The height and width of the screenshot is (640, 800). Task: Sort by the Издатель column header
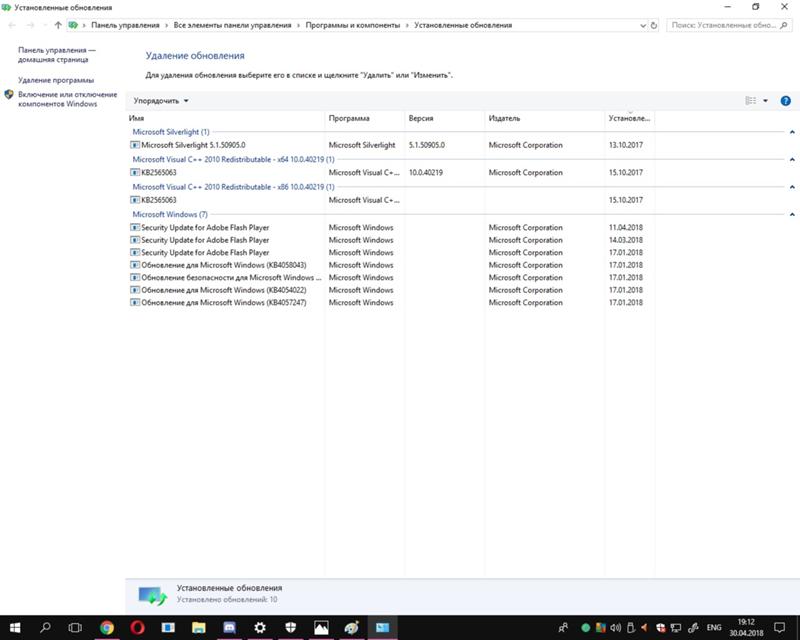pos(544,118)
